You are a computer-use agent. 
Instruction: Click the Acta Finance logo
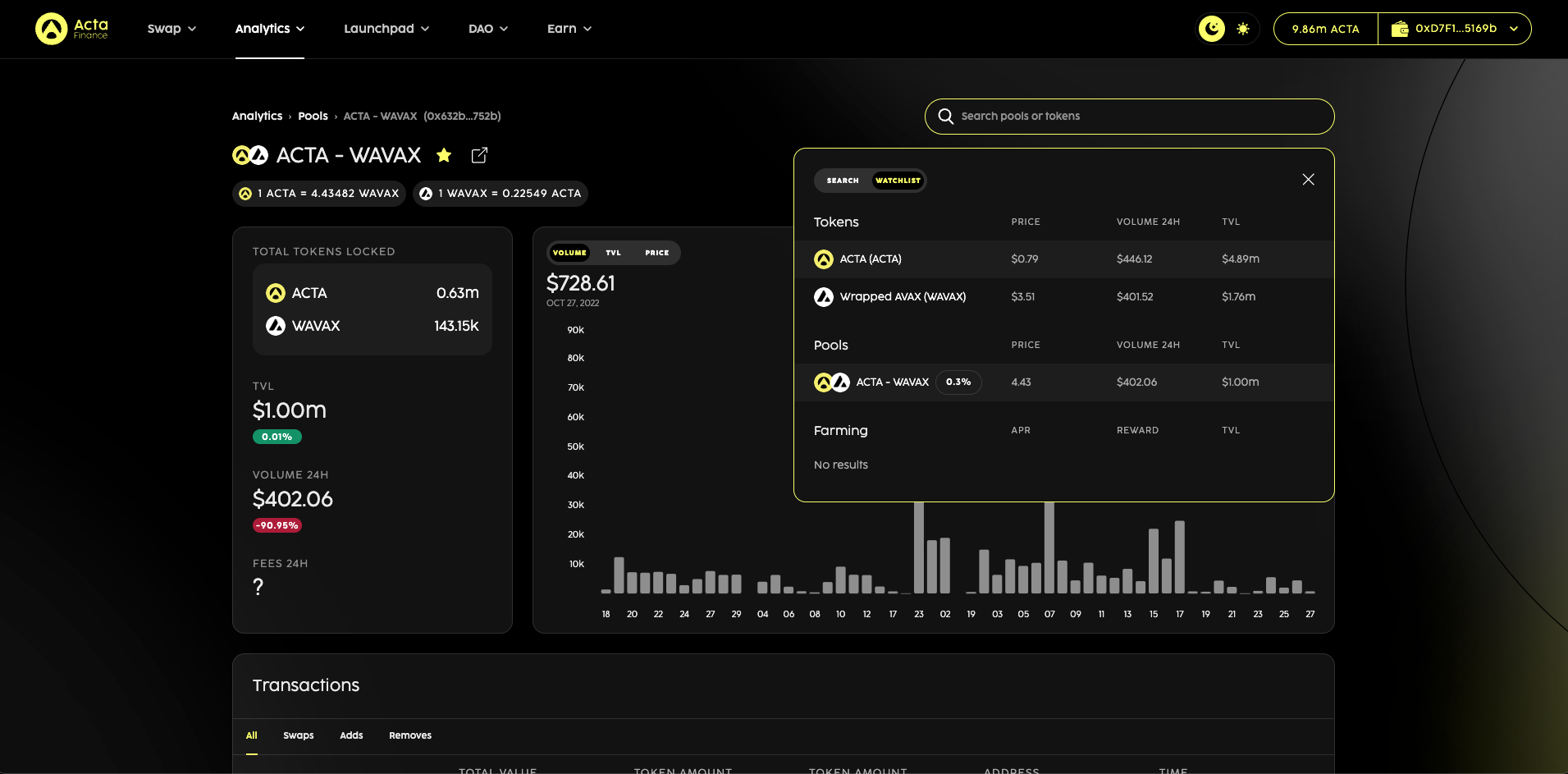pos(72,29)
